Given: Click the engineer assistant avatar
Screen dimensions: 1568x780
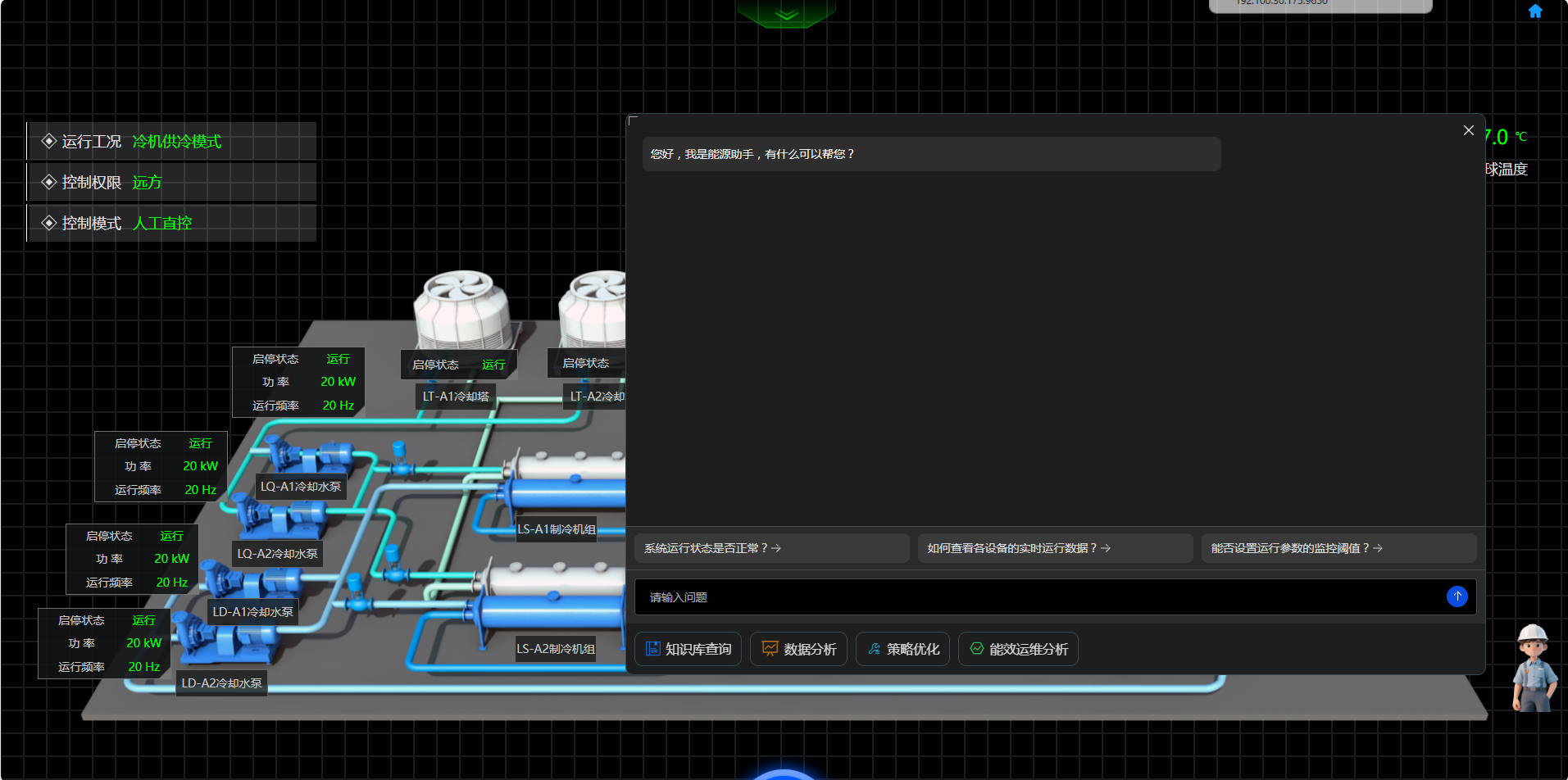Looking at the screenshot, I should pos(1533,669).
